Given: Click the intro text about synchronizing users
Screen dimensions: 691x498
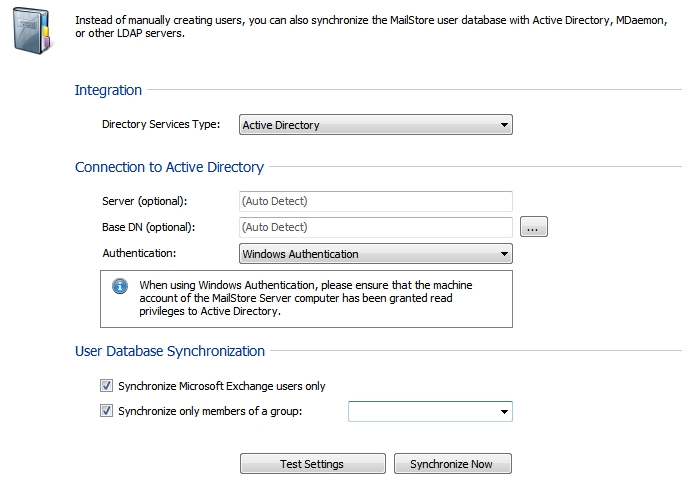Looking at the screenshot, I should pyautogui.click(x=371, y=26).
